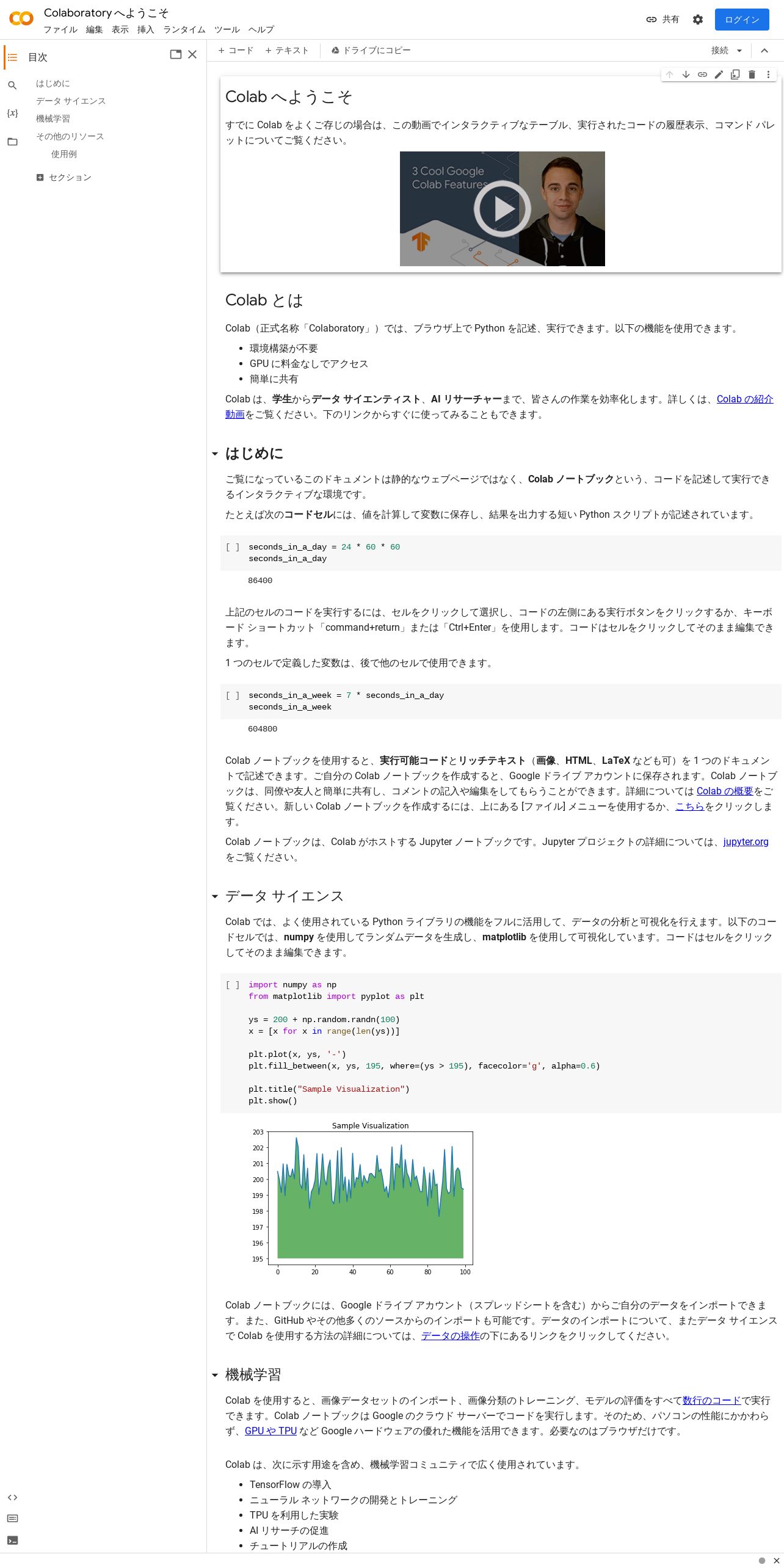Go to その他のリソース in contents
This screenshot has width=784, height=1568.
[x=70, y=137]
